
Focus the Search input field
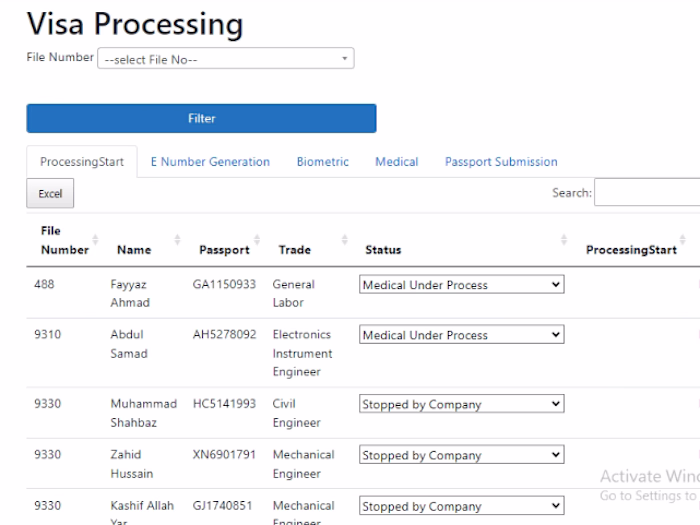pos(647,193)
